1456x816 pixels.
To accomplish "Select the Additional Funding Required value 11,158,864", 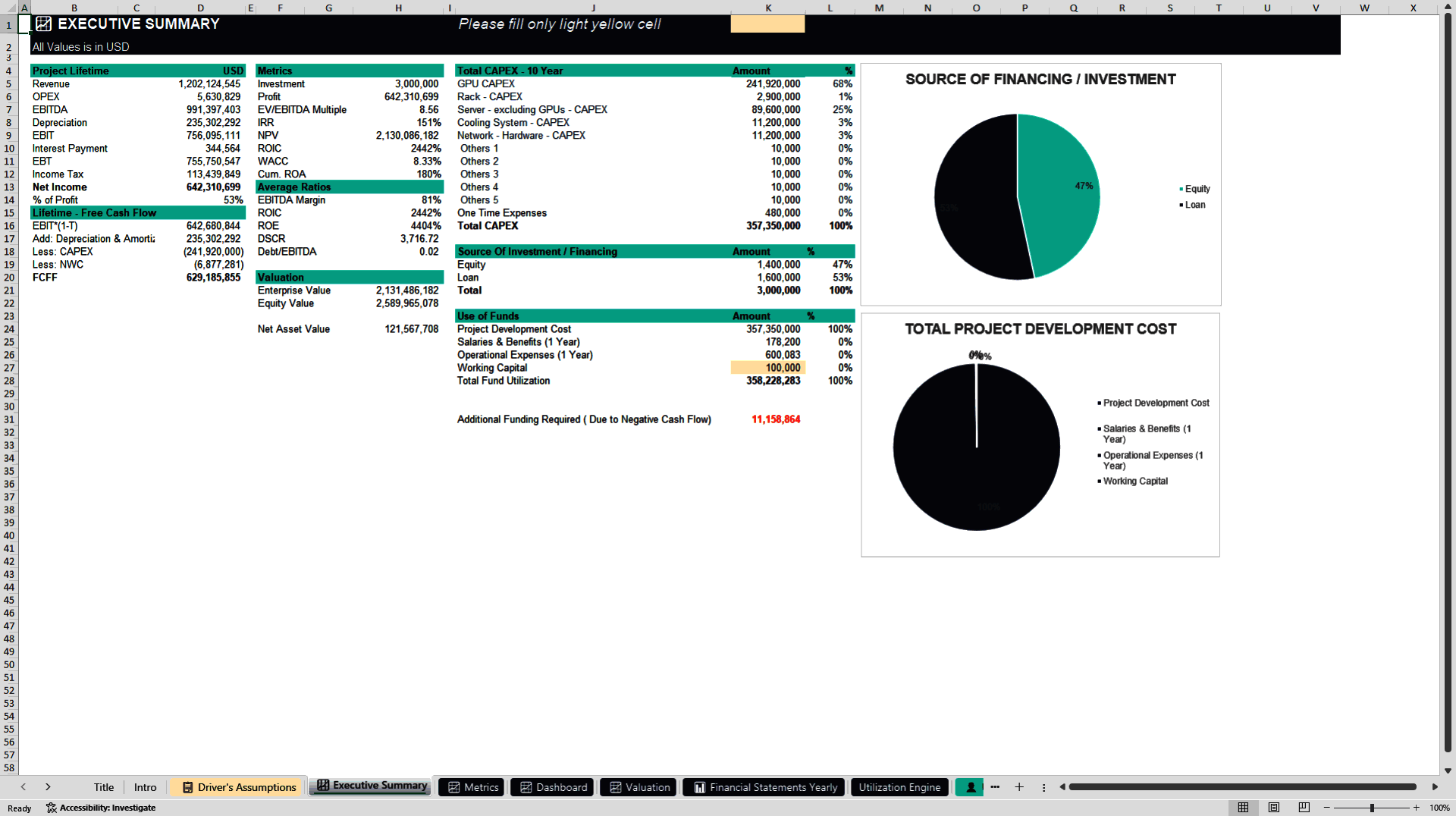I will [767, 419].
